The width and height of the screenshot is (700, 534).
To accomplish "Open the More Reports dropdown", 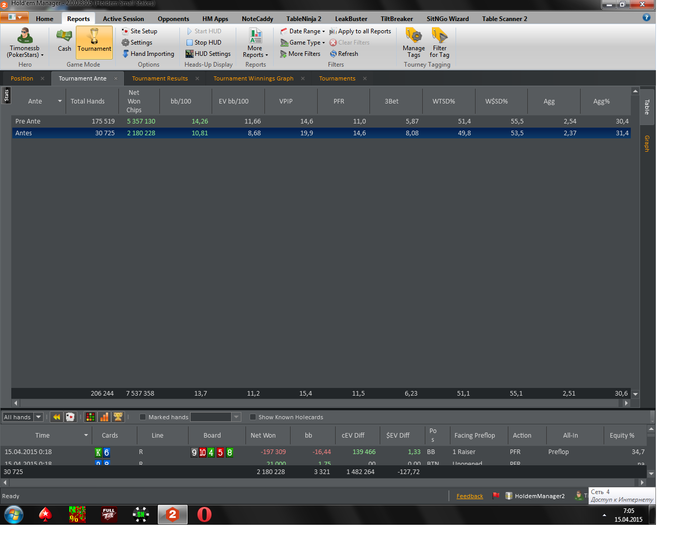I will coord(255,42).
